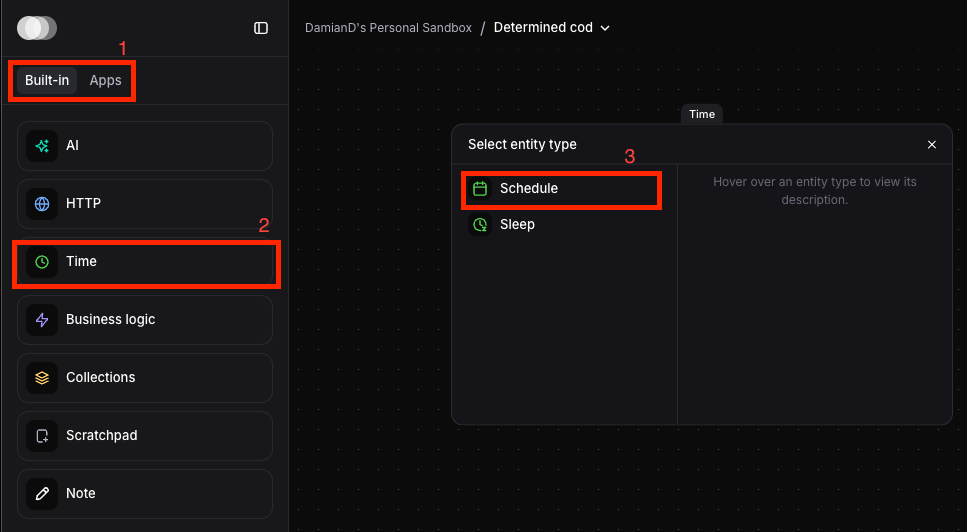967x532 pixels.
Task: Click the Scratchpad icon
Action: tap(42, 436)
